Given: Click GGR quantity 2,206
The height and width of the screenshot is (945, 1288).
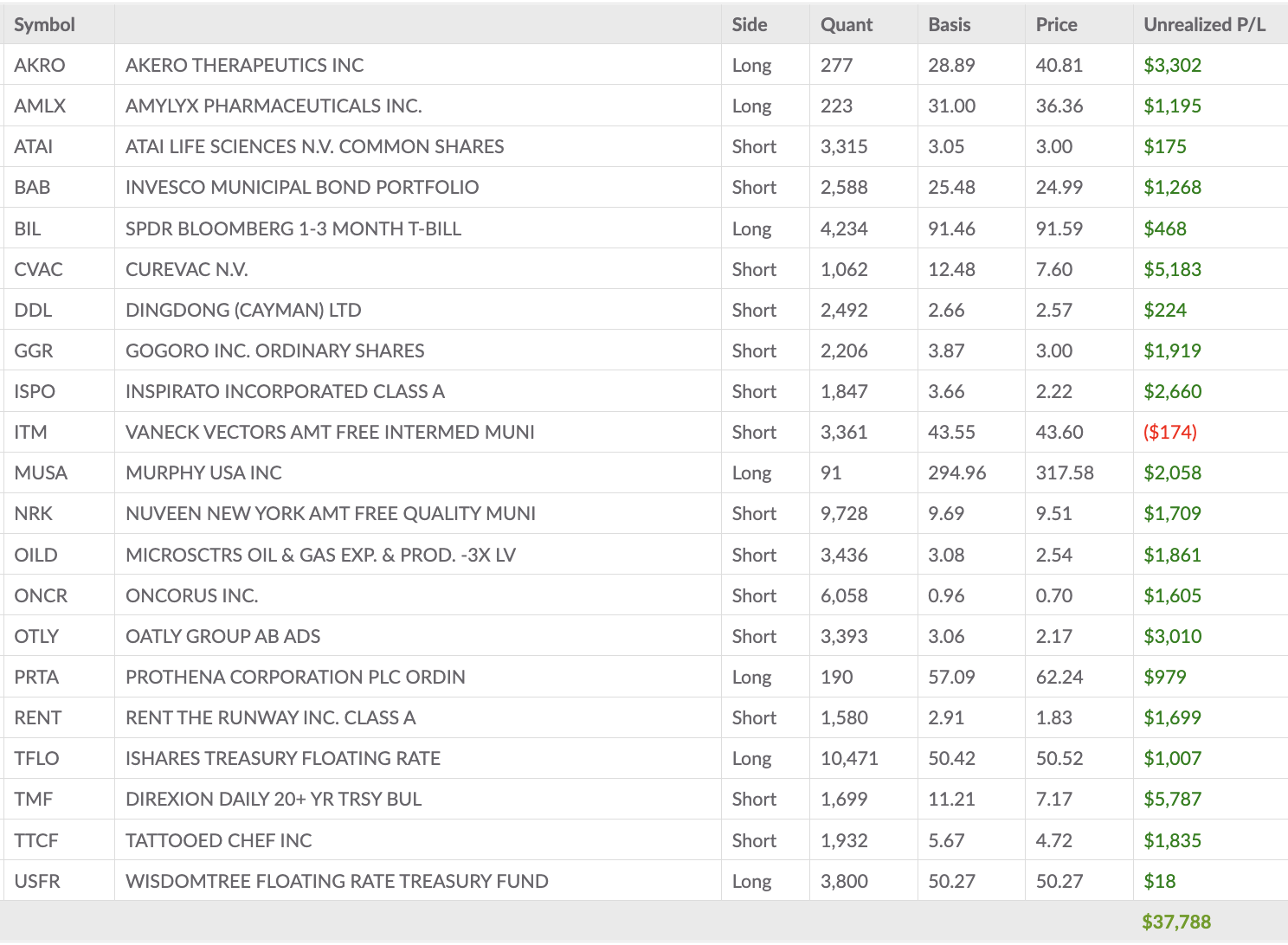Looking at the screenshot, I should [x=844, y=350].
